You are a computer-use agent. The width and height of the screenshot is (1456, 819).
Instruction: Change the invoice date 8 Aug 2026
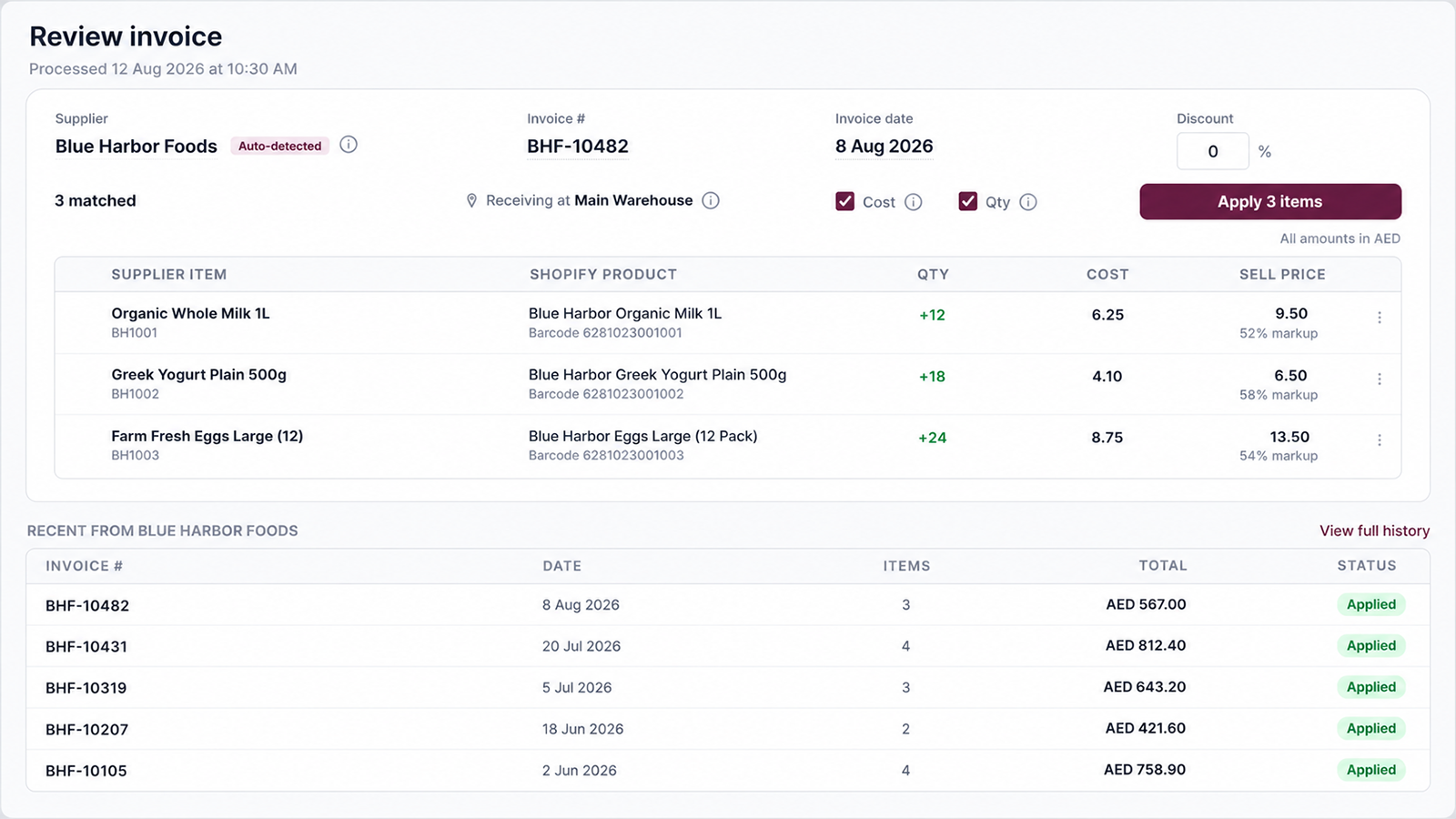885,147
